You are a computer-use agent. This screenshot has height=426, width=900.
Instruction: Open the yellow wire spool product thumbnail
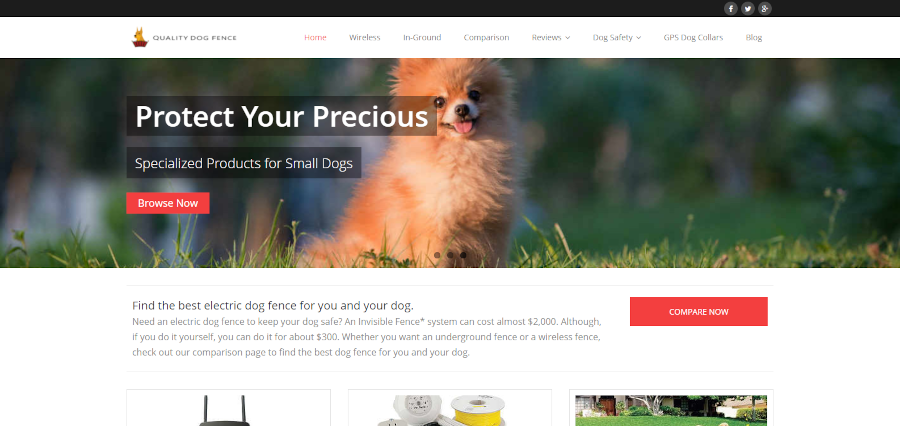tap(450, 408)
